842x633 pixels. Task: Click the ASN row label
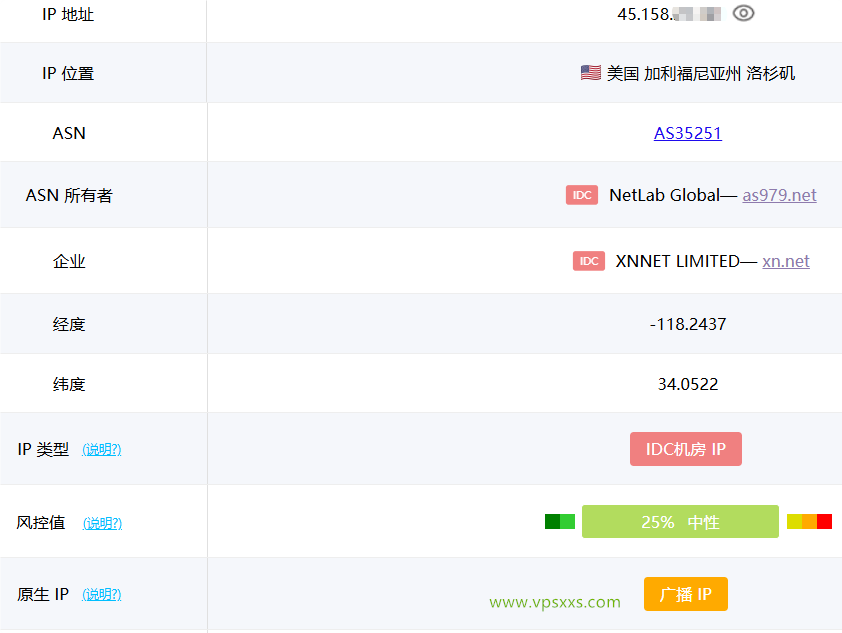click(69, 133)
